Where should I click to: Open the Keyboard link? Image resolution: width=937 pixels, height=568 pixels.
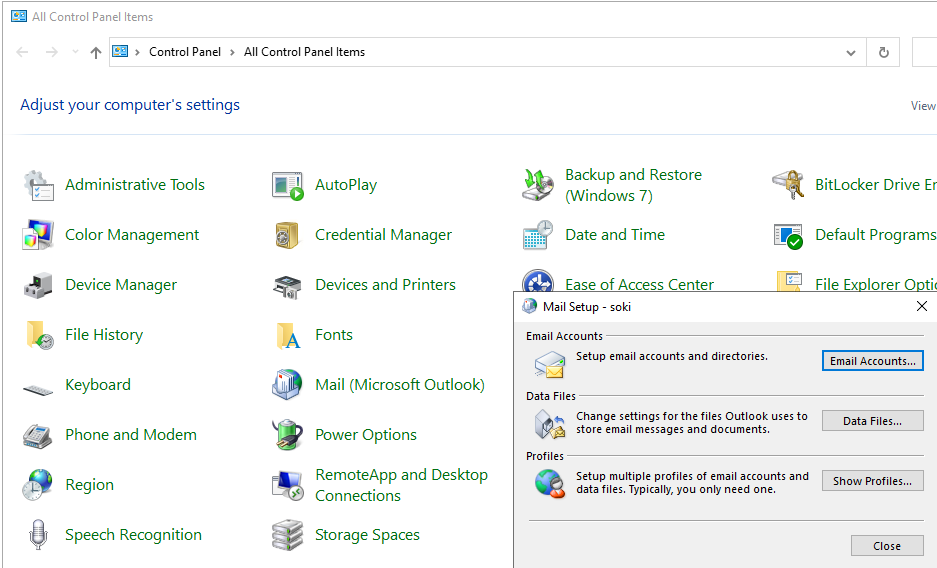98,385
